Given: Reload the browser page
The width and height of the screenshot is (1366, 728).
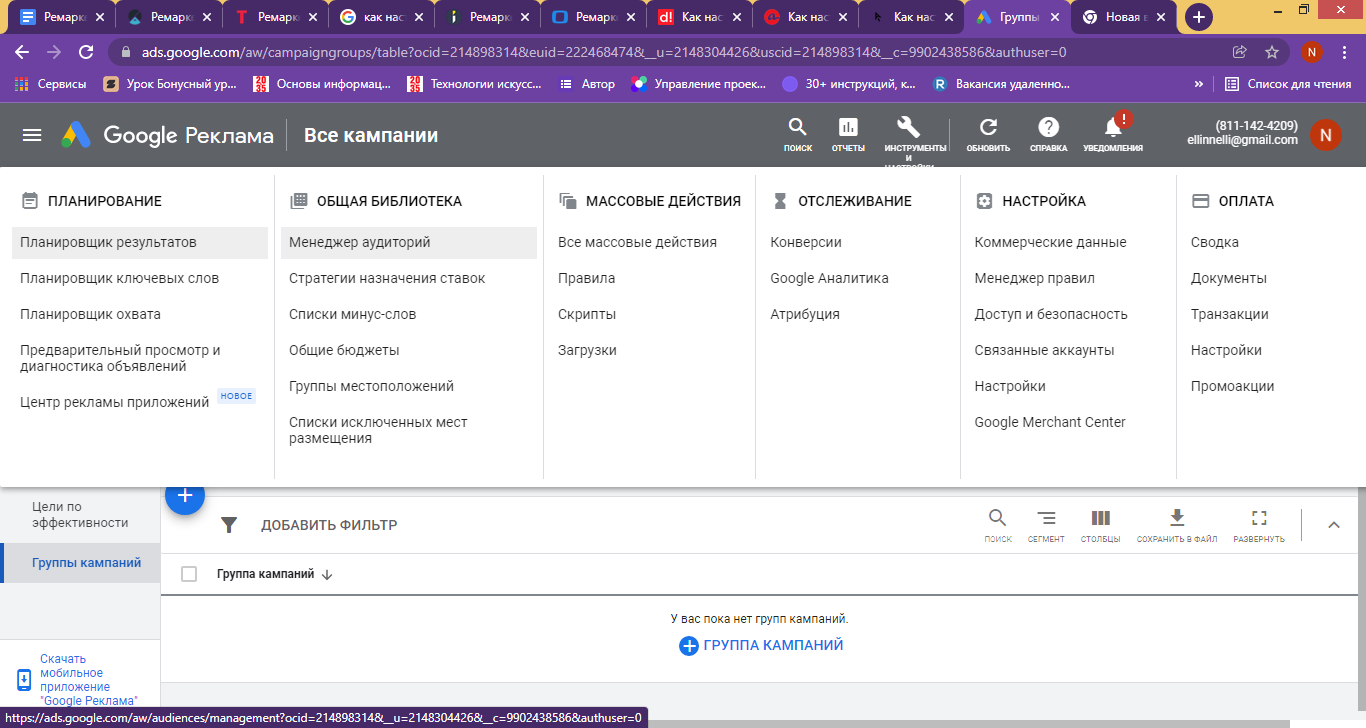Looking at the screenshot, I should (86, 52).
